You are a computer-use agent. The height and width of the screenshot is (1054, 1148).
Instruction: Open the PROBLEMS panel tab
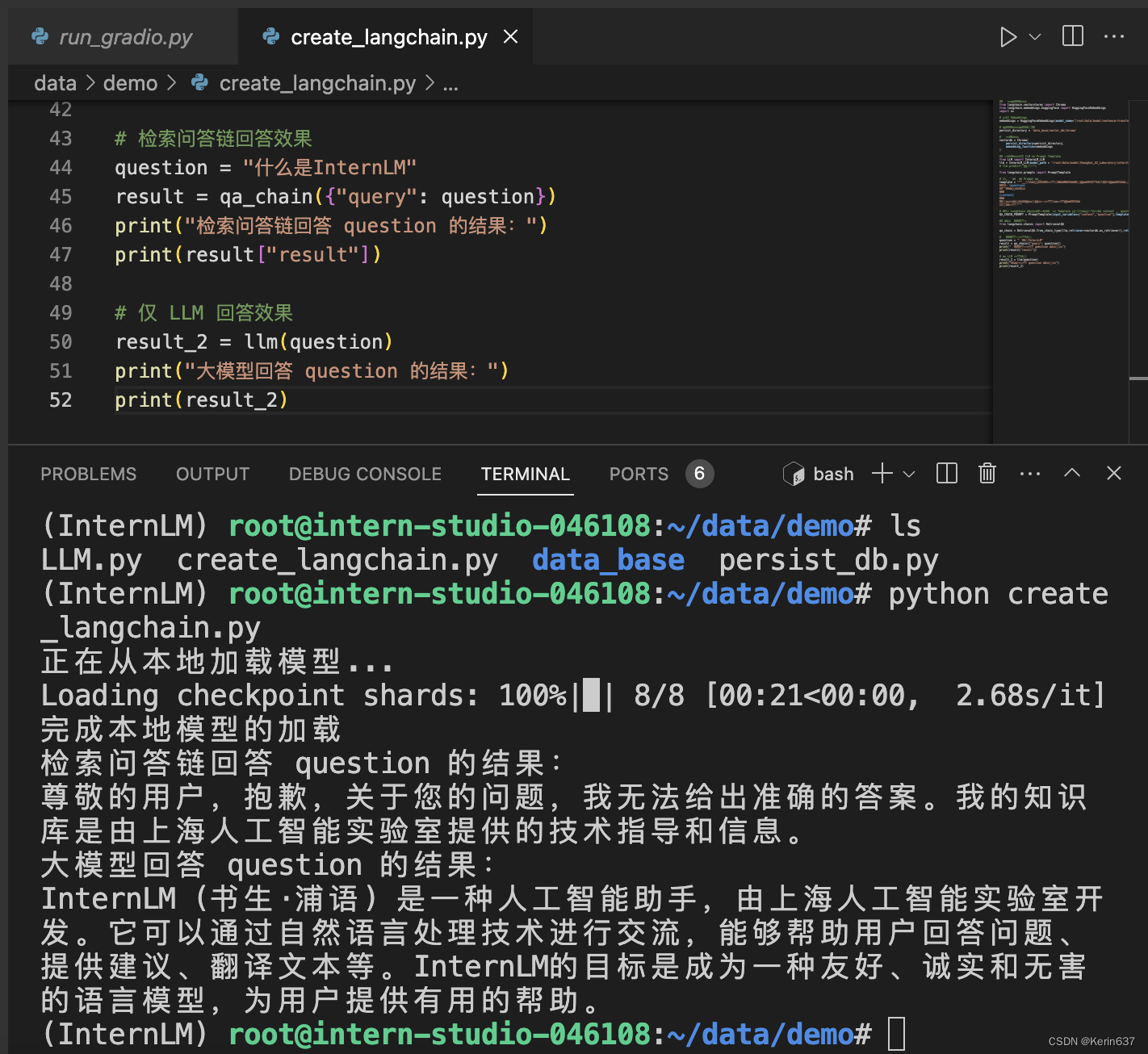(89, 474)
